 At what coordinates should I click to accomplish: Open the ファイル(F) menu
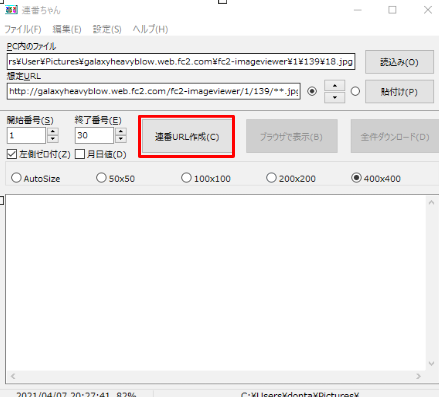(x=23, y=29)
